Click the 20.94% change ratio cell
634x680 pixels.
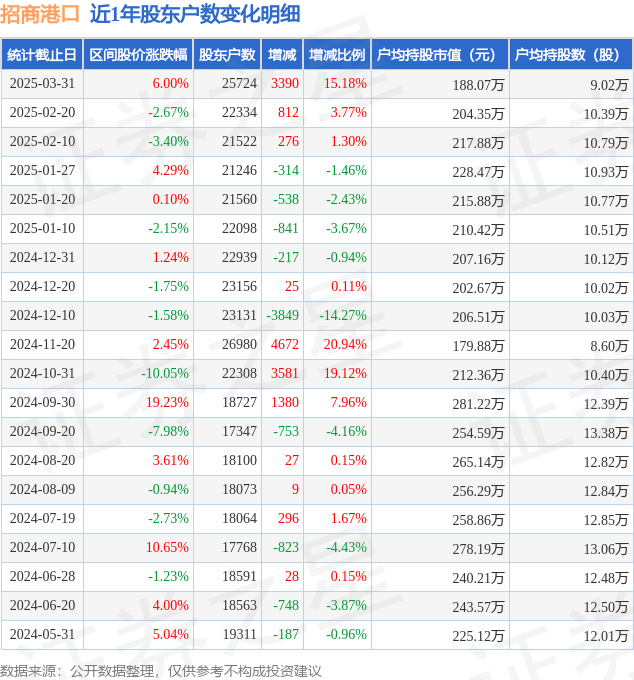point(345,344)
